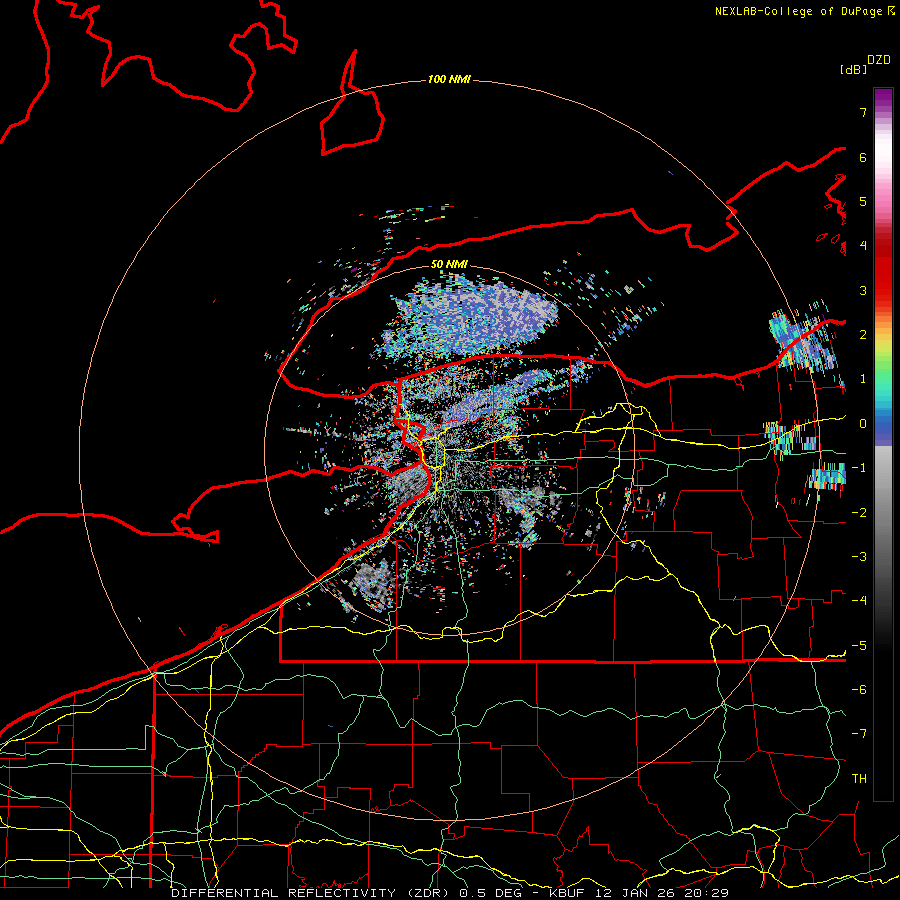Click the 2 value on the color scale

[x=863, y=335]
